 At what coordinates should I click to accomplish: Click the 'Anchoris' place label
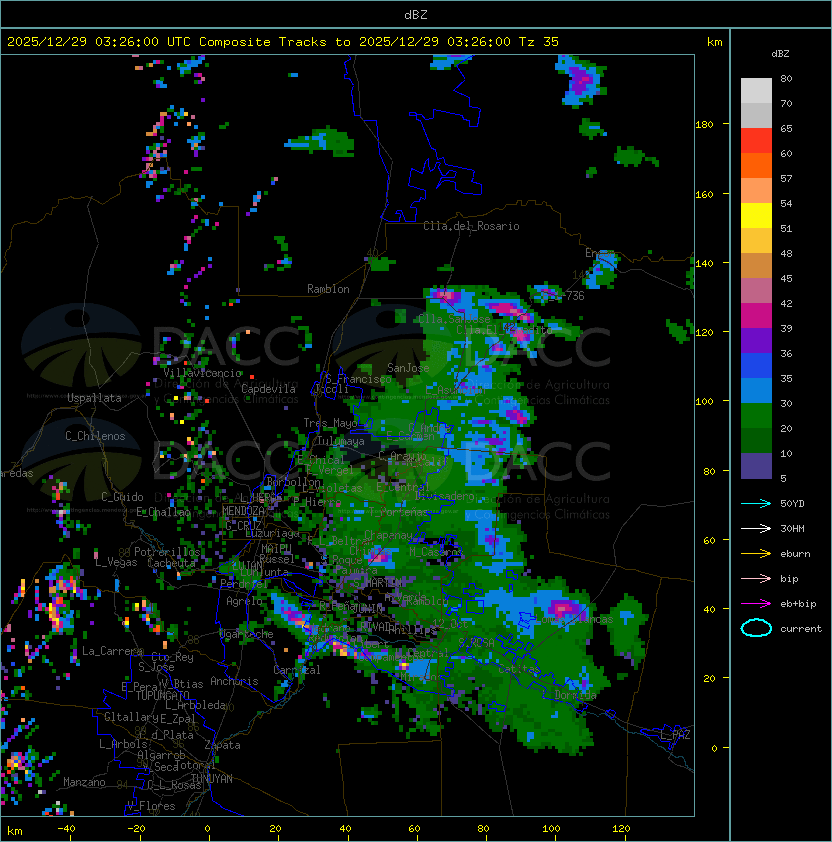click(234, 681)
